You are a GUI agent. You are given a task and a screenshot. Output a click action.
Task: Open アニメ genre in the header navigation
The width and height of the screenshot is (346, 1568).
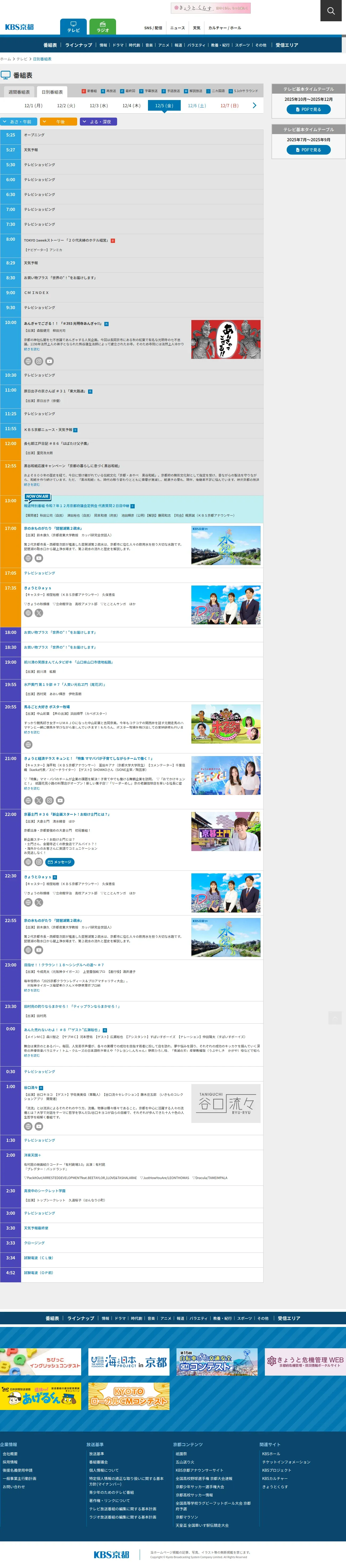point(164,45)
